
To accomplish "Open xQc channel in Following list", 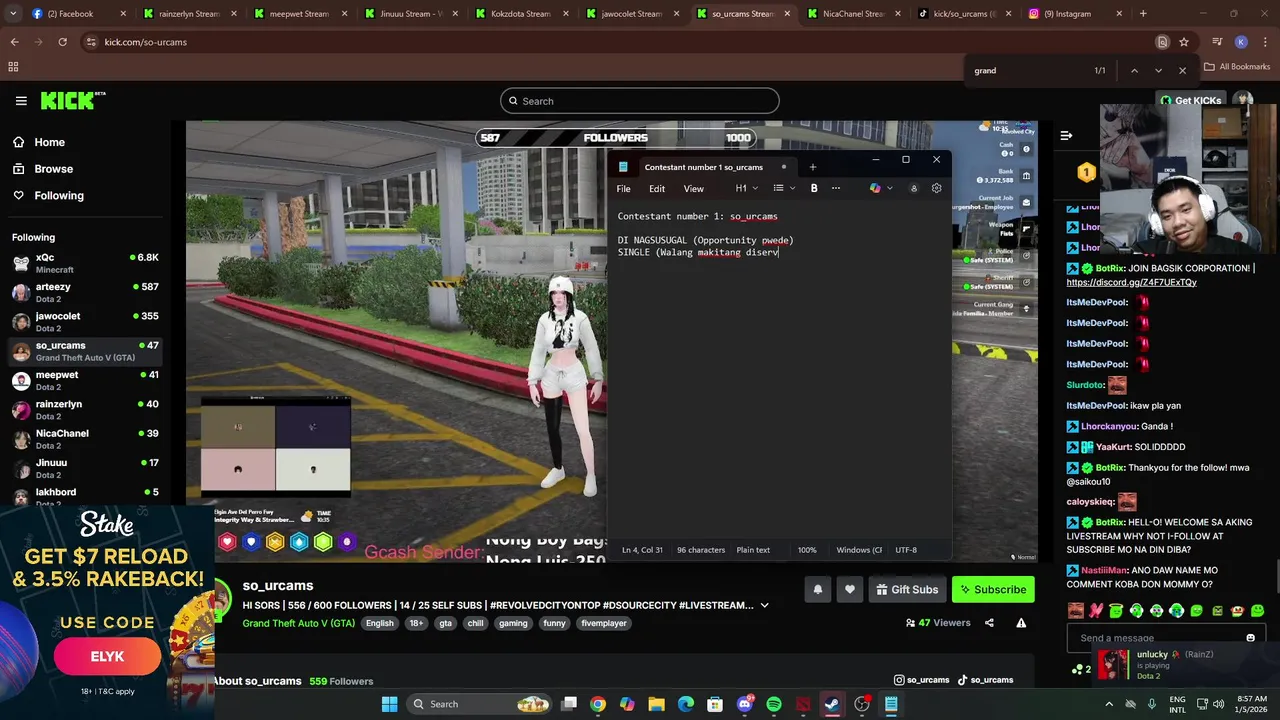I will [86, 263].
